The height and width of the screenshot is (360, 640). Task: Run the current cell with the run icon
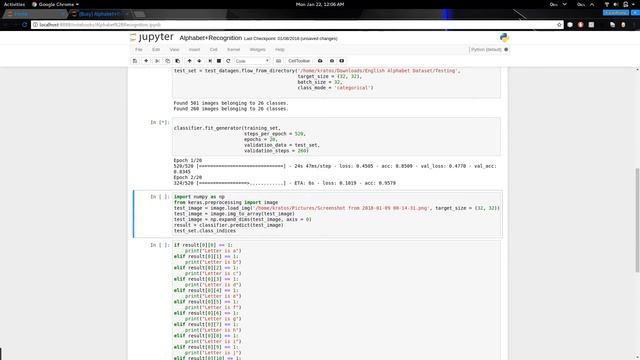click(210, 61)
